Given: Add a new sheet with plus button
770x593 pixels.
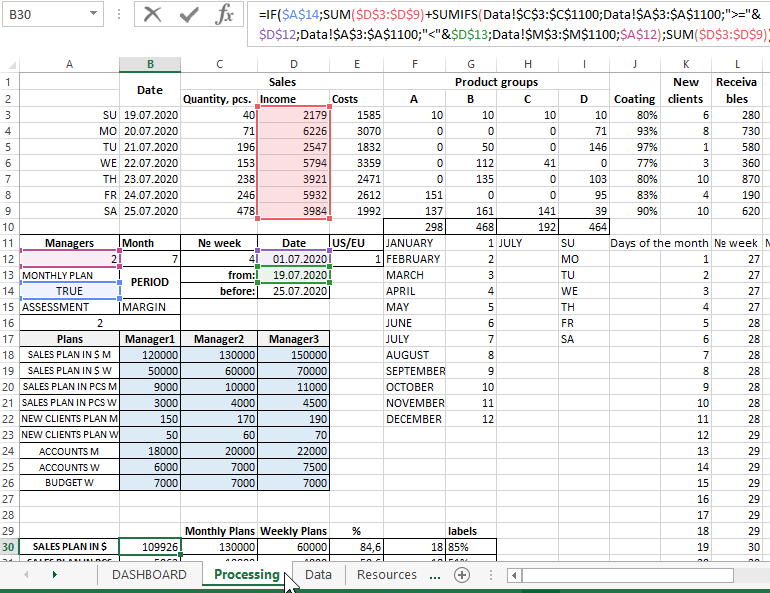Looking at the screenshot, I should click(x=462, y=575).
